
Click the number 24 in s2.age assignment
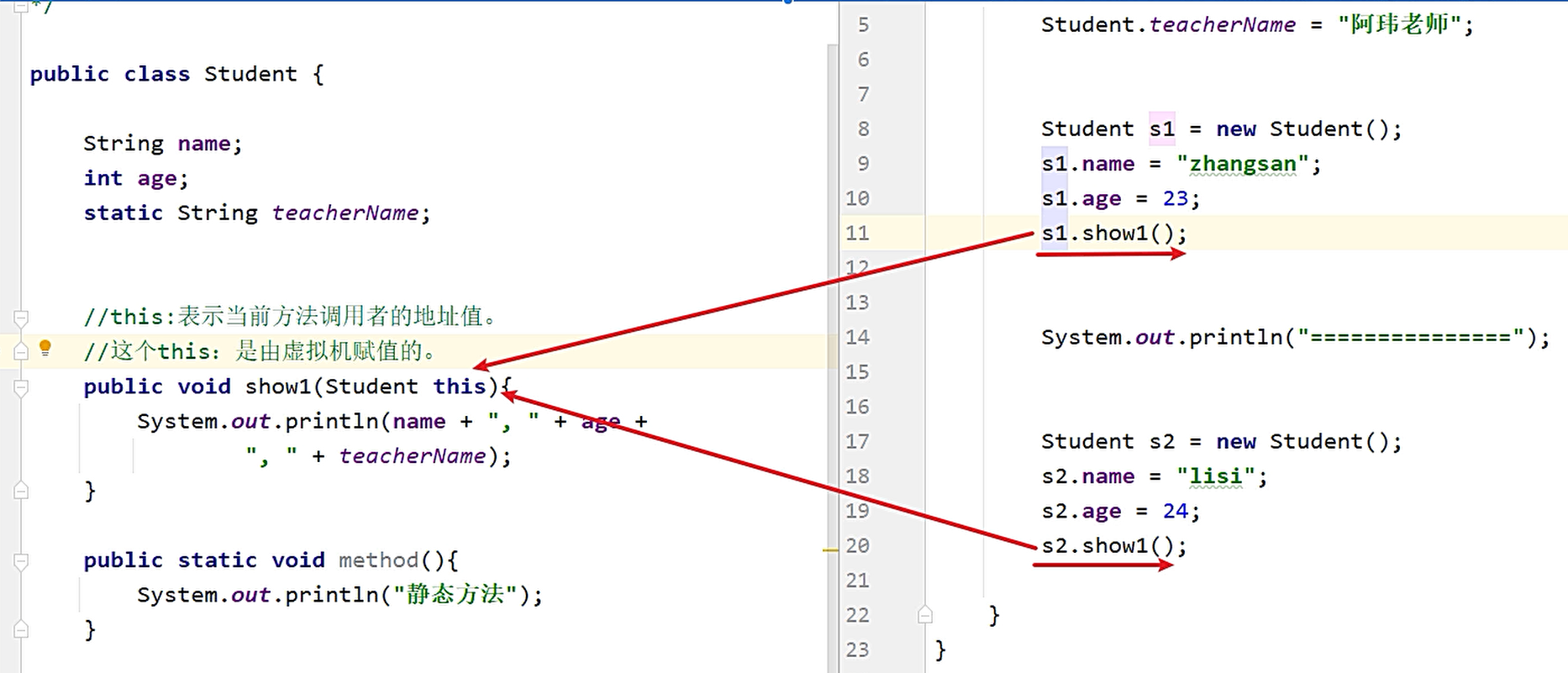point(1176,511)
